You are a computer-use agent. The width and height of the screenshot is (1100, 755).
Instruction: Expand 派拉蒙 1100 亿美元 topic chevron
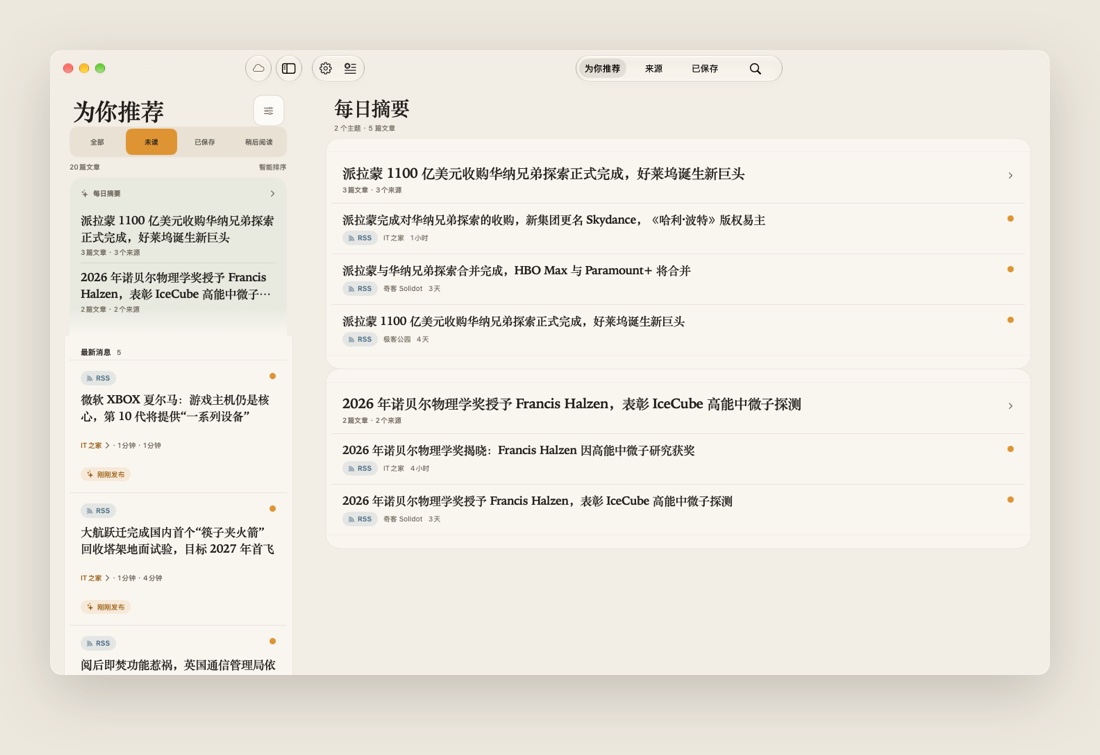point(1010,175)
